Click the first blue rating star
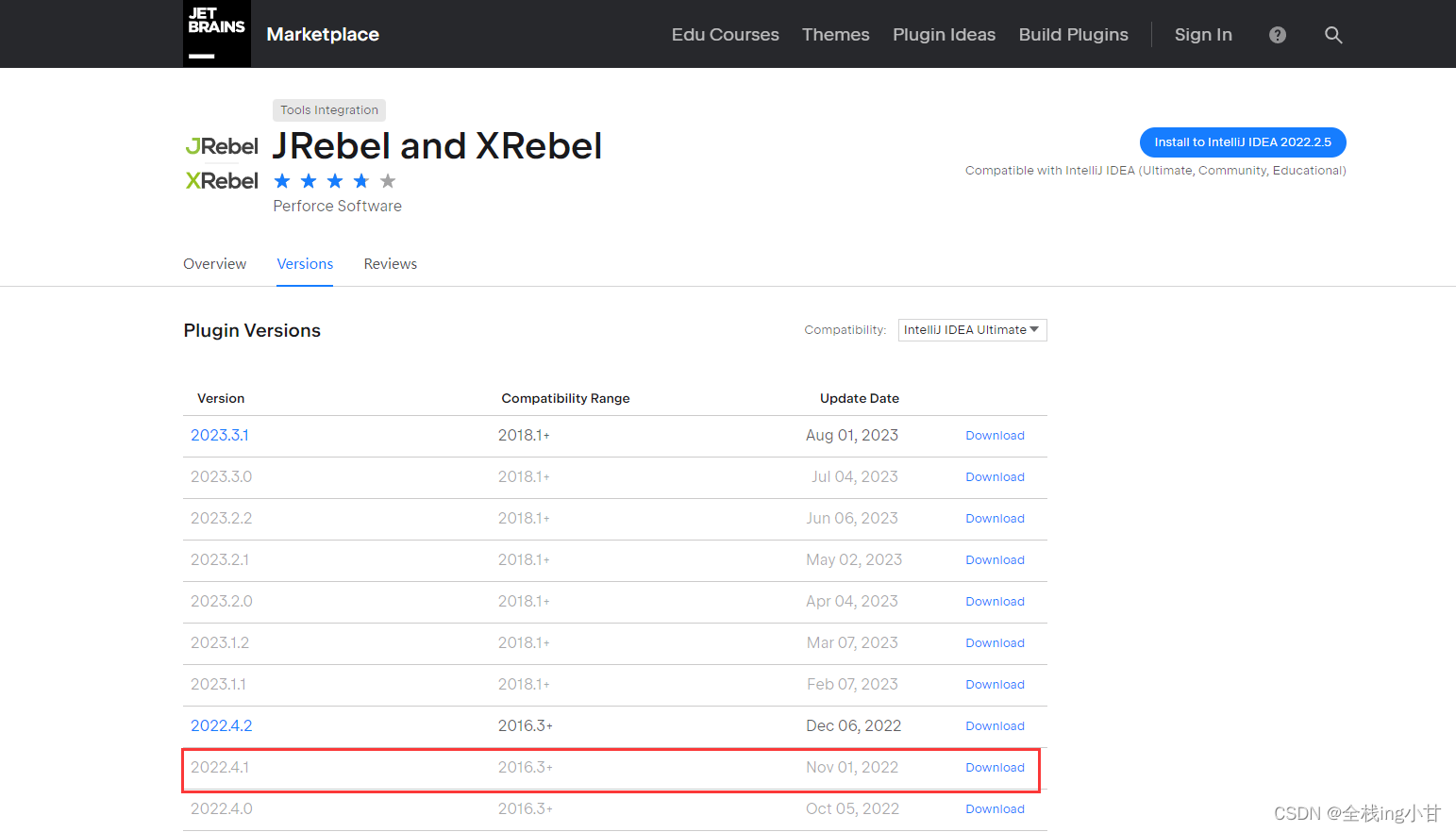The image size is (1456, 832). [x=282, y=181]
